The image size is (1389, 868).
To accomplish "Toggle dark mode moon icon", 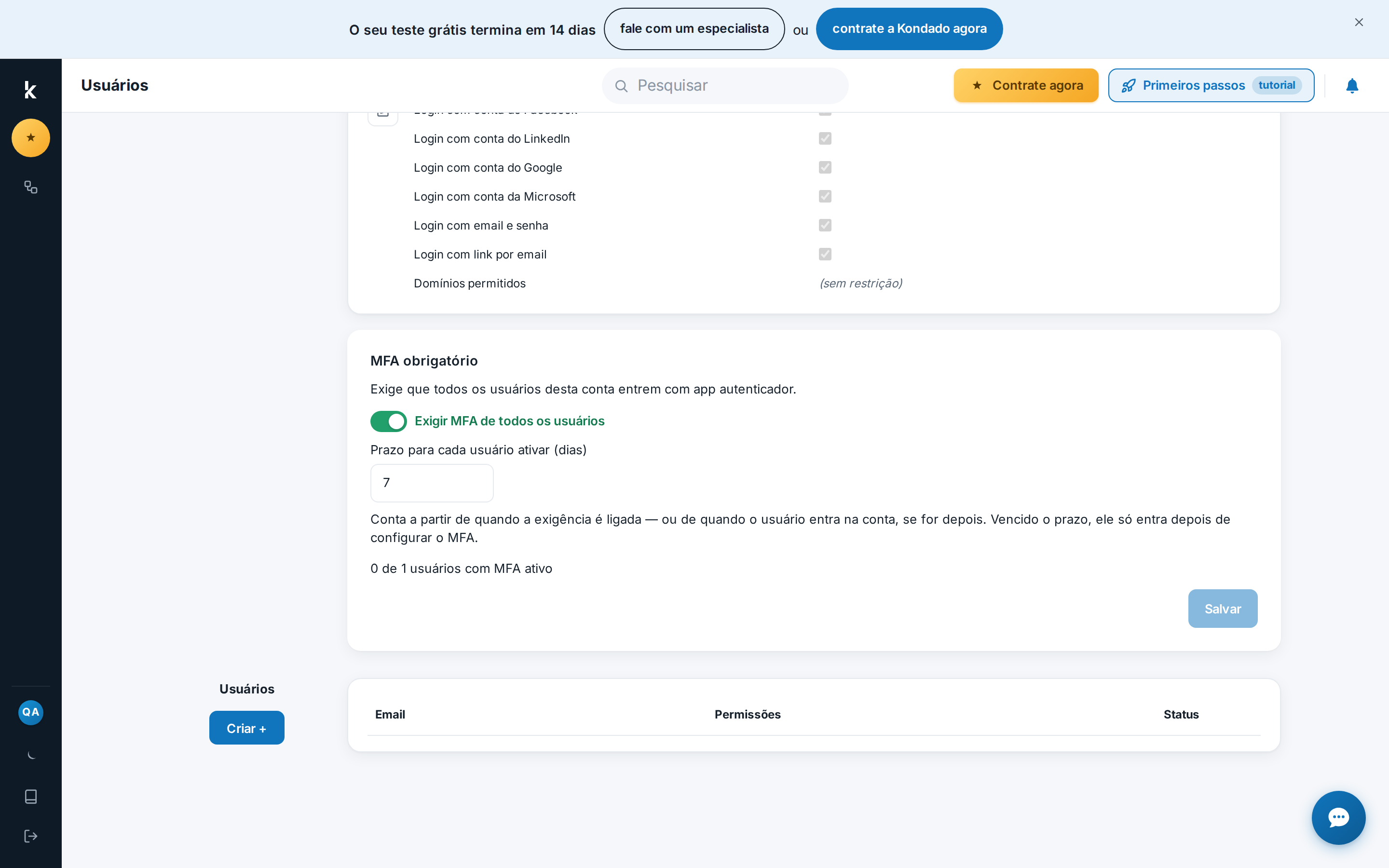I will [30, 754].
